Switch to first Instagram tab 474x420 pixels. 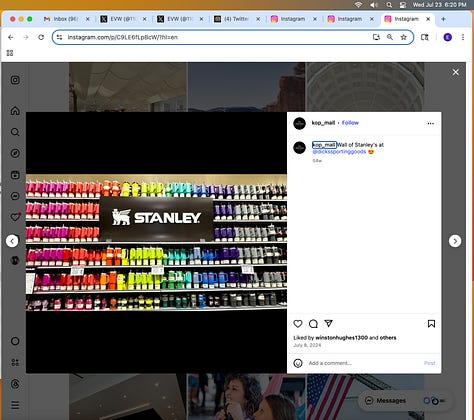294,19
